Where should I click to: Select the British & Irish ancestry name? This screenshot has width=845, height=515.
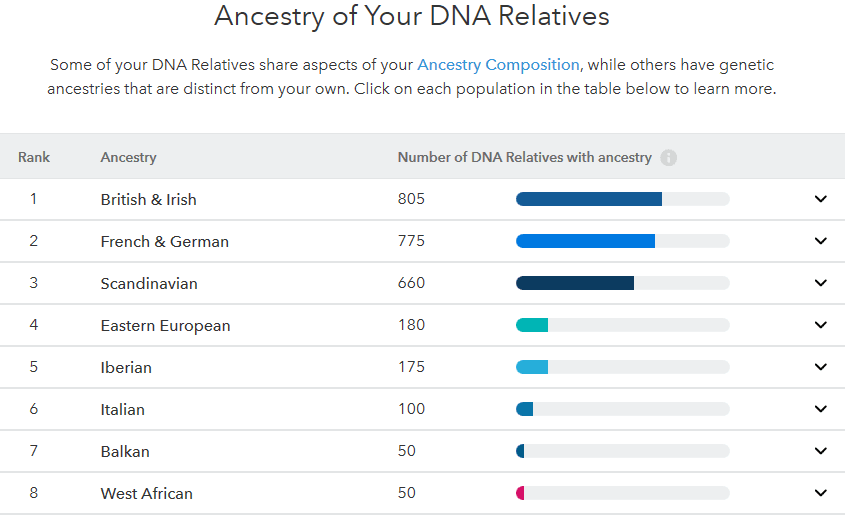148,199
